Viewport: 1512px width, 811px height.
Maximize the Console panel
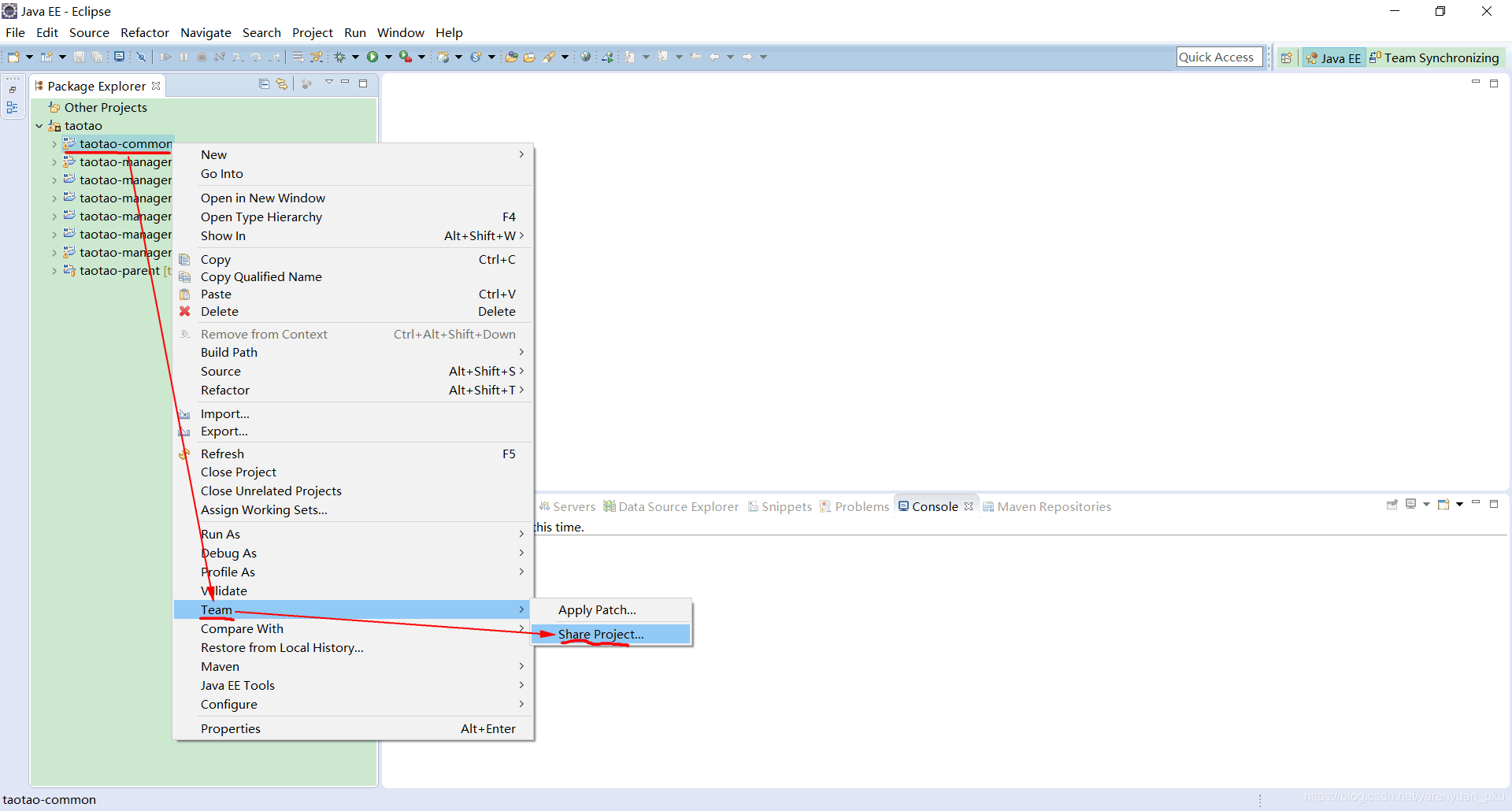pyautogui.click(x=1494, y=504)
